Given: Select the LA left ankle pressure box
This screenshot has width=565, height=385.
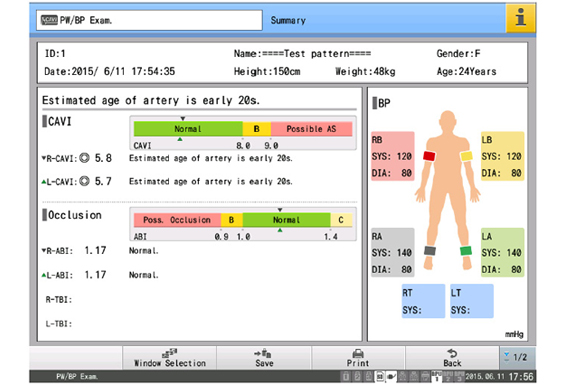Looking at the screenshot, I should click(502, 252).
